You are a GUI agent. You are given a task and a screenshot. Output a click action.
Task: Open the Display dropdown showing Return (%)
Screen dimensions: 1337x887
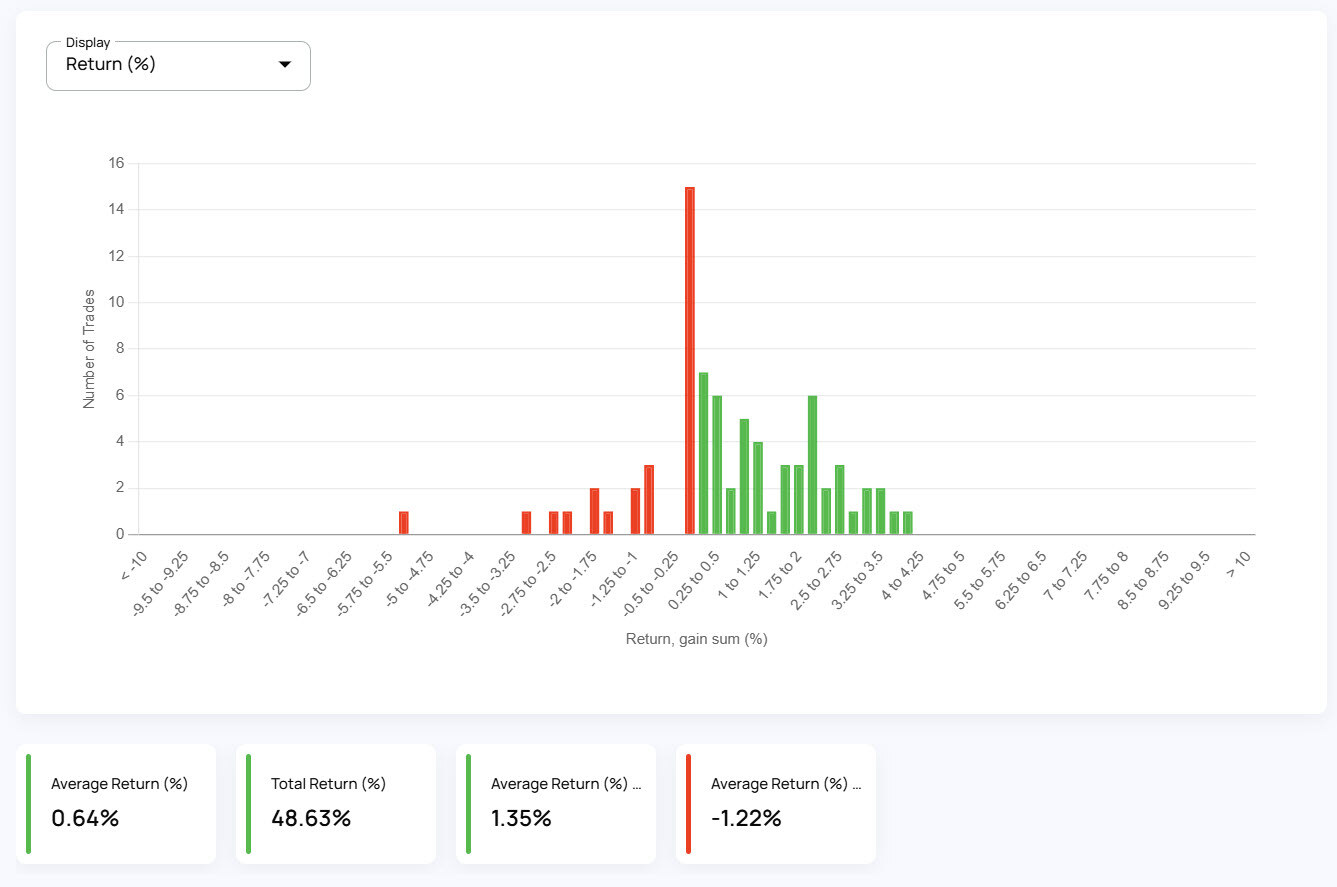point(178,65)
